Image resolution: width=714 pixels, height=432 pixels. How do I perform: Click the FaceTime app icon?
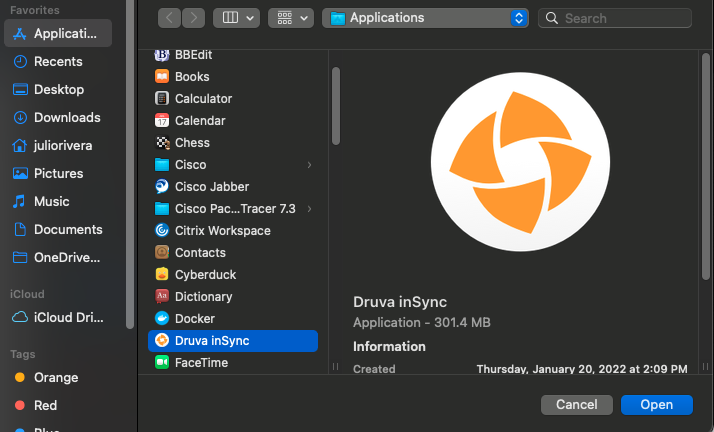(162, 362)
